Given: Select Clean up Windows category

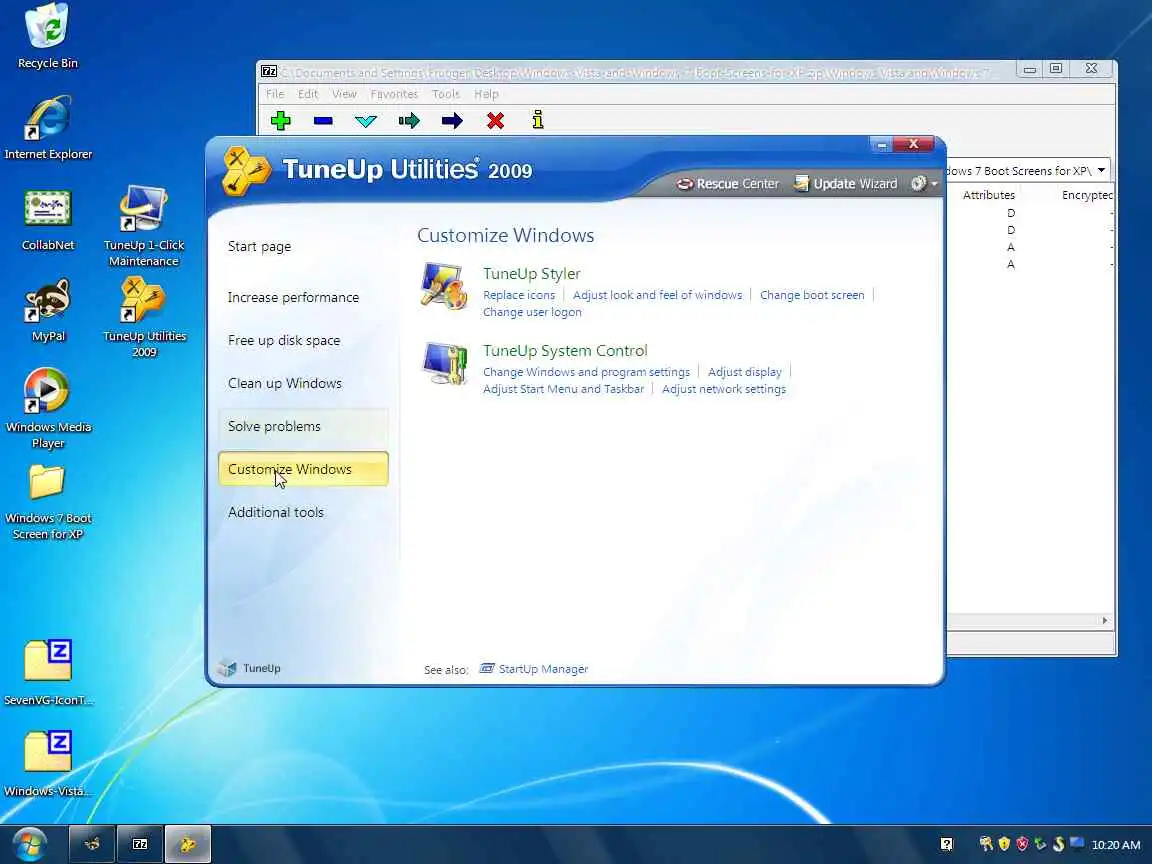Looking at the screenshot, I should point(284,384).
